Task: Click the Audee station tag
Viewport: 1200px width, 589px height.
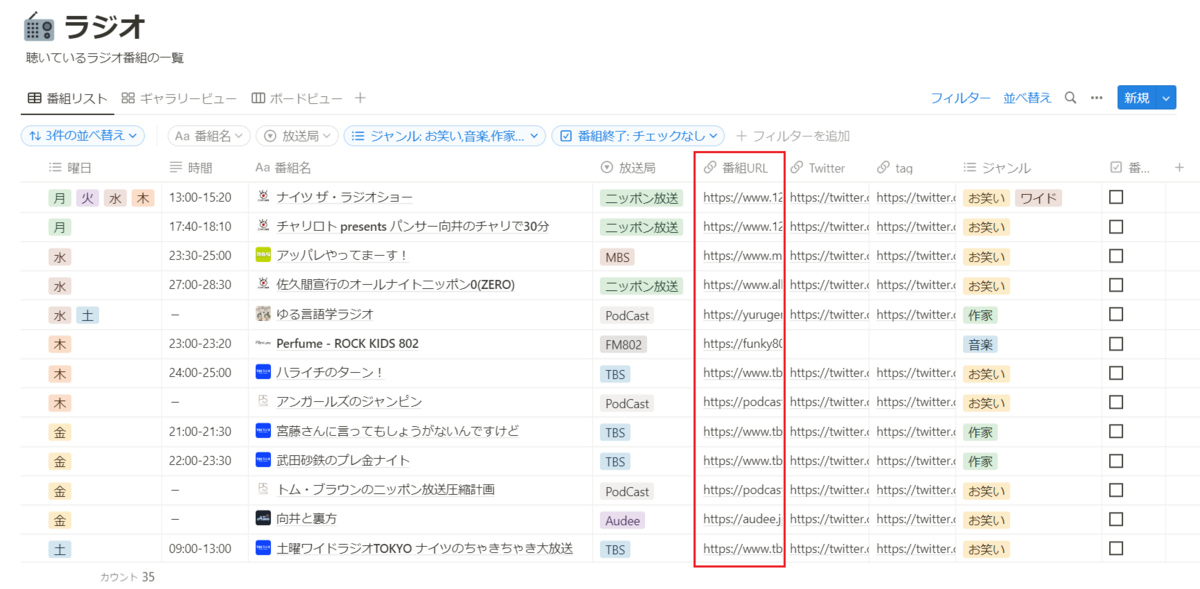Action: point(622,520)
